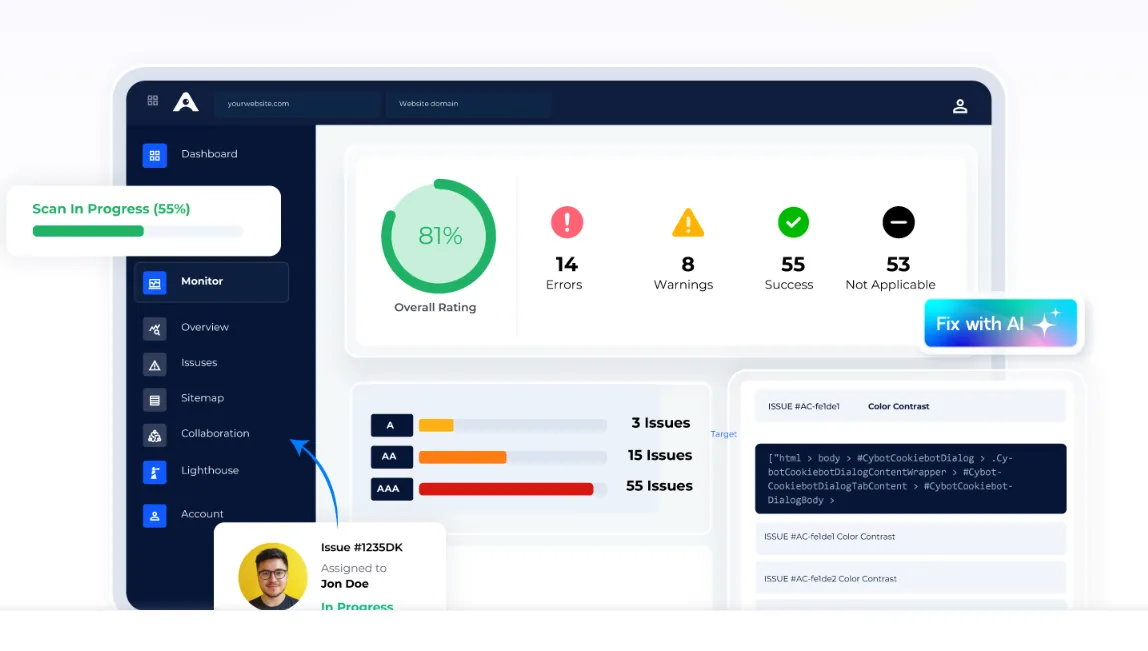Screen dimensions: 1148x651
Task: Click the Website domain field
Action: (x=468, y=104)
